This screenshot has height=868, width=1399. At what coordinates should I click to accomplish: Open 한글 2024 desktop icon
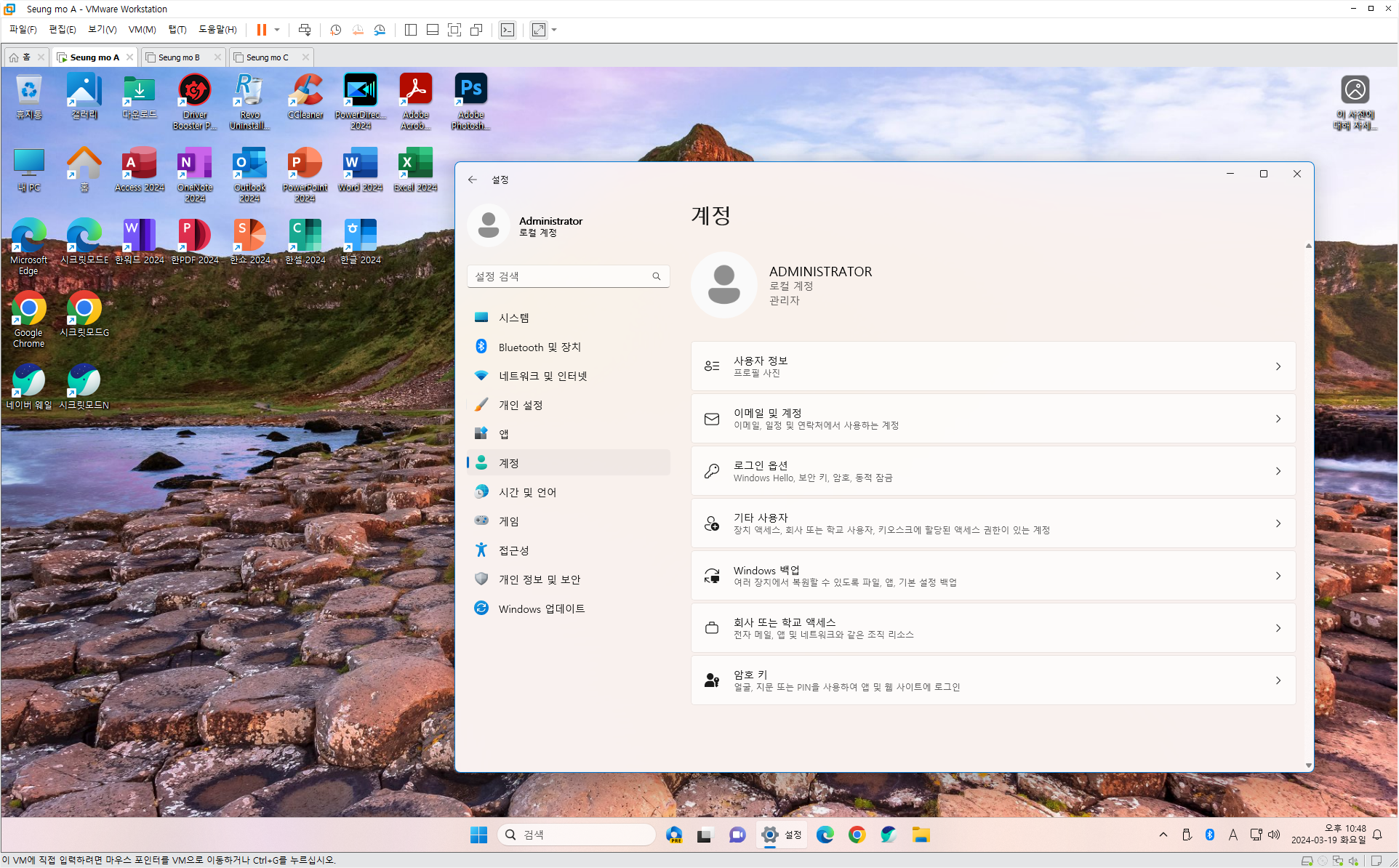pos(360,241)
